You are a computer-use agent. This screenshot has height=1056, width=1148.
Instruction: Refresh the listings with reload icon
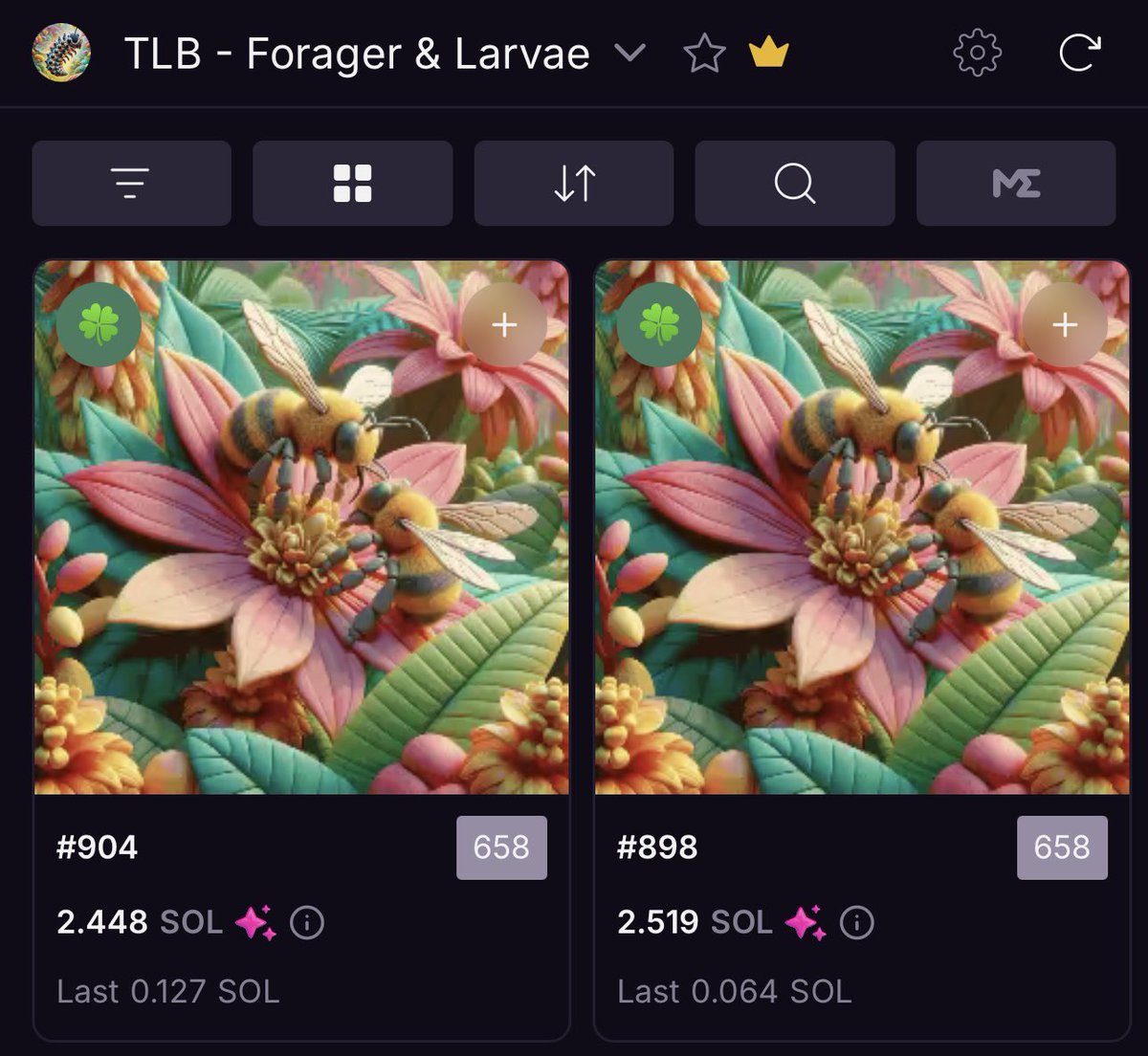[1079, 53]
